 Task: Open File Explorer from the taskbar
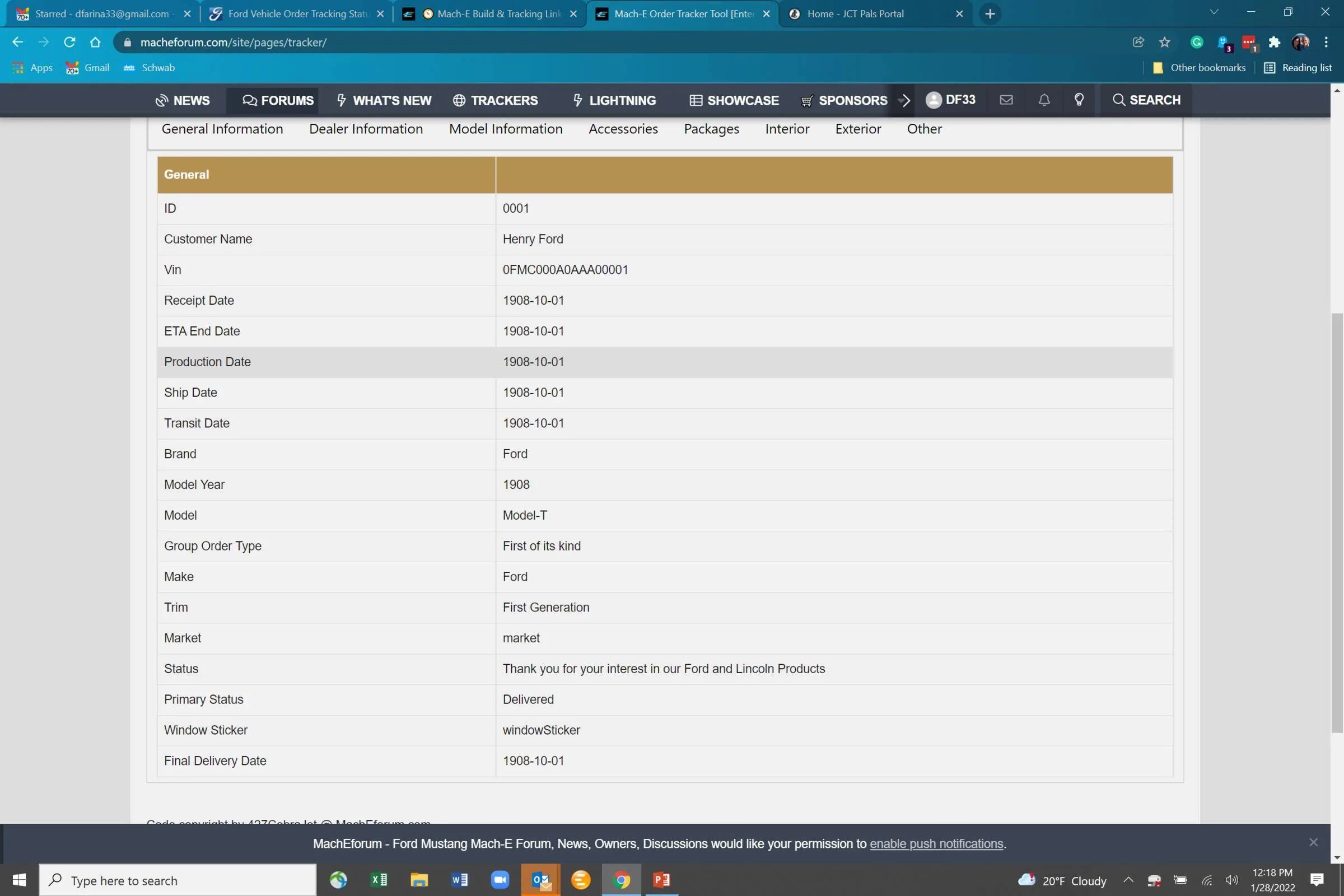point(419,880)
